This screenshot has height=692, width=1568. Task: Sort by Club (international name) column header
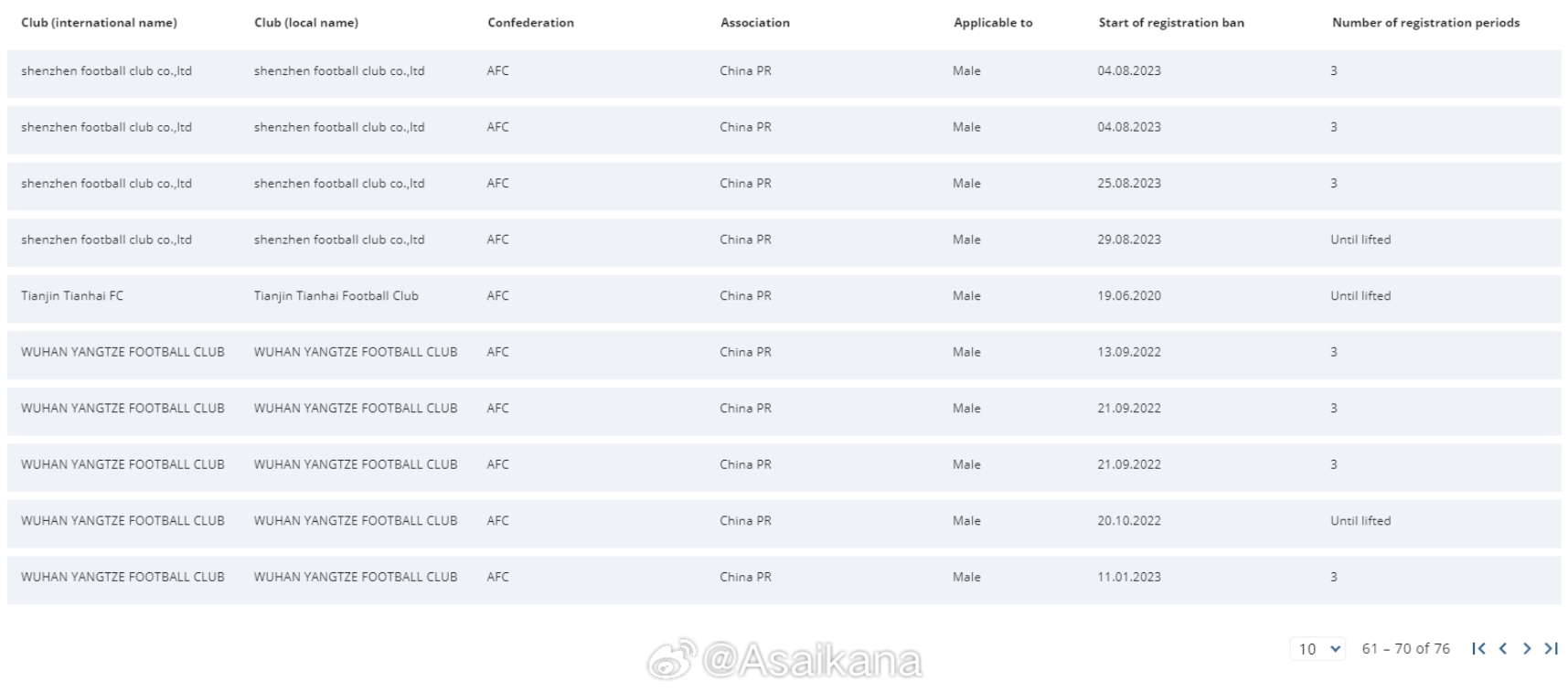tap(99, 23)
